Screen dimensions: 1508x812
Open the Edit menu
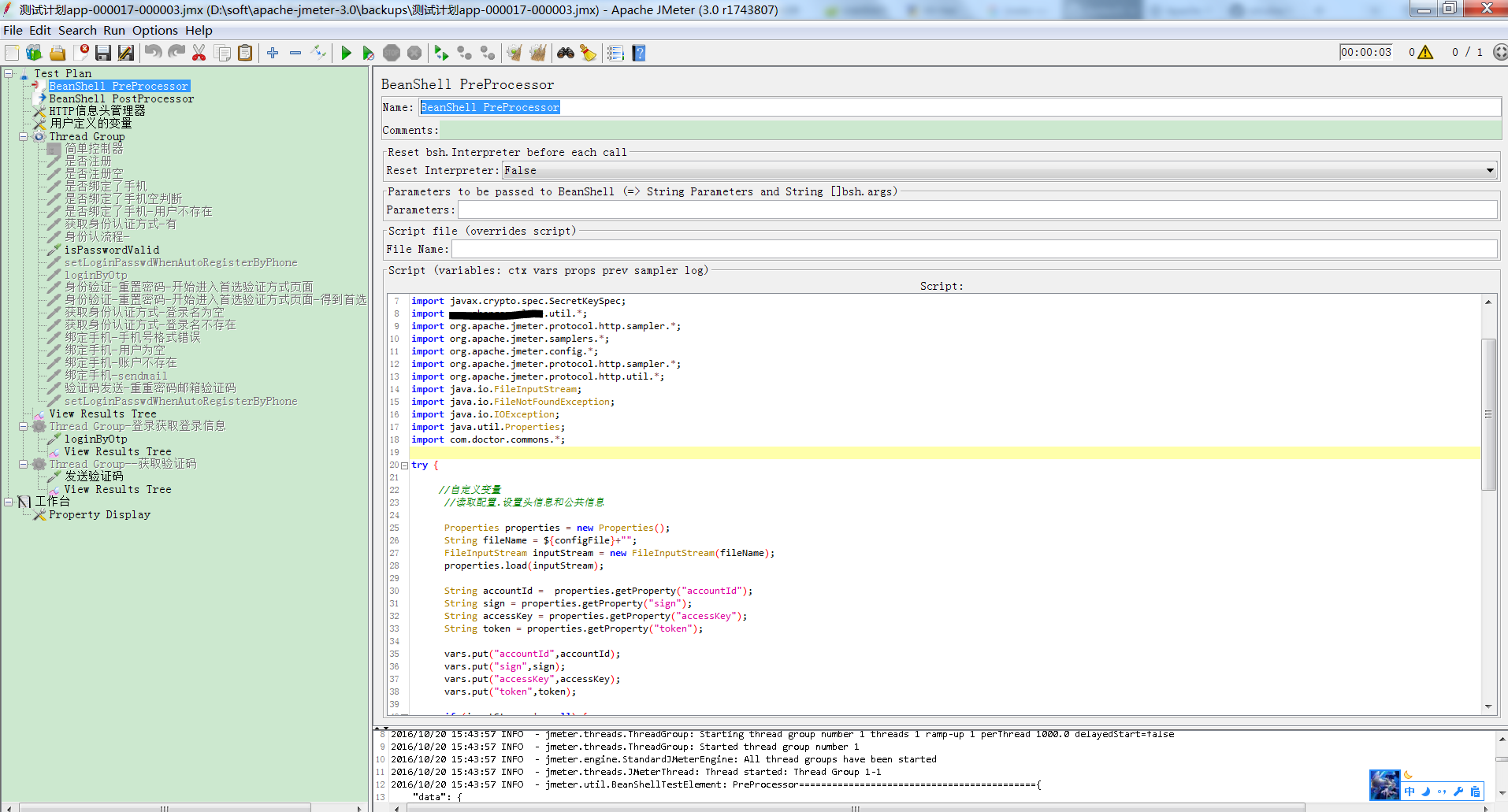pos(39,30)
